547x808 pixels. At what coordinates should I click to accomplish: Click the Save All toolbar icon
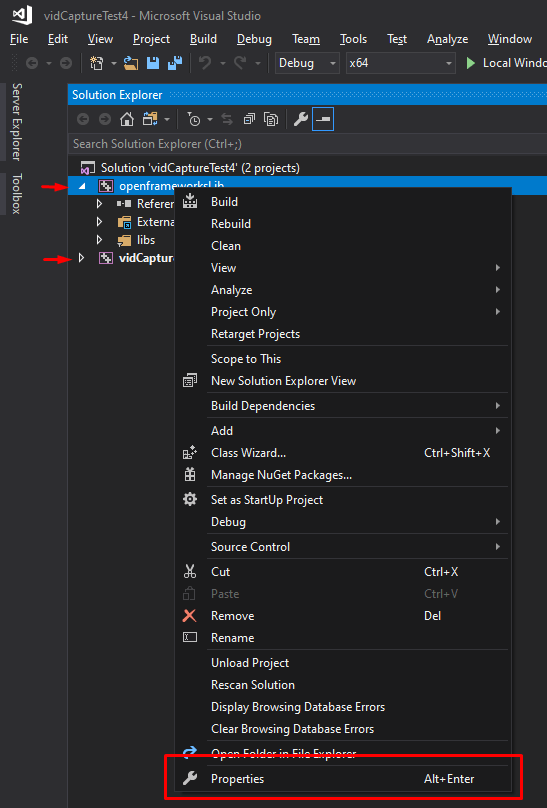175,63
